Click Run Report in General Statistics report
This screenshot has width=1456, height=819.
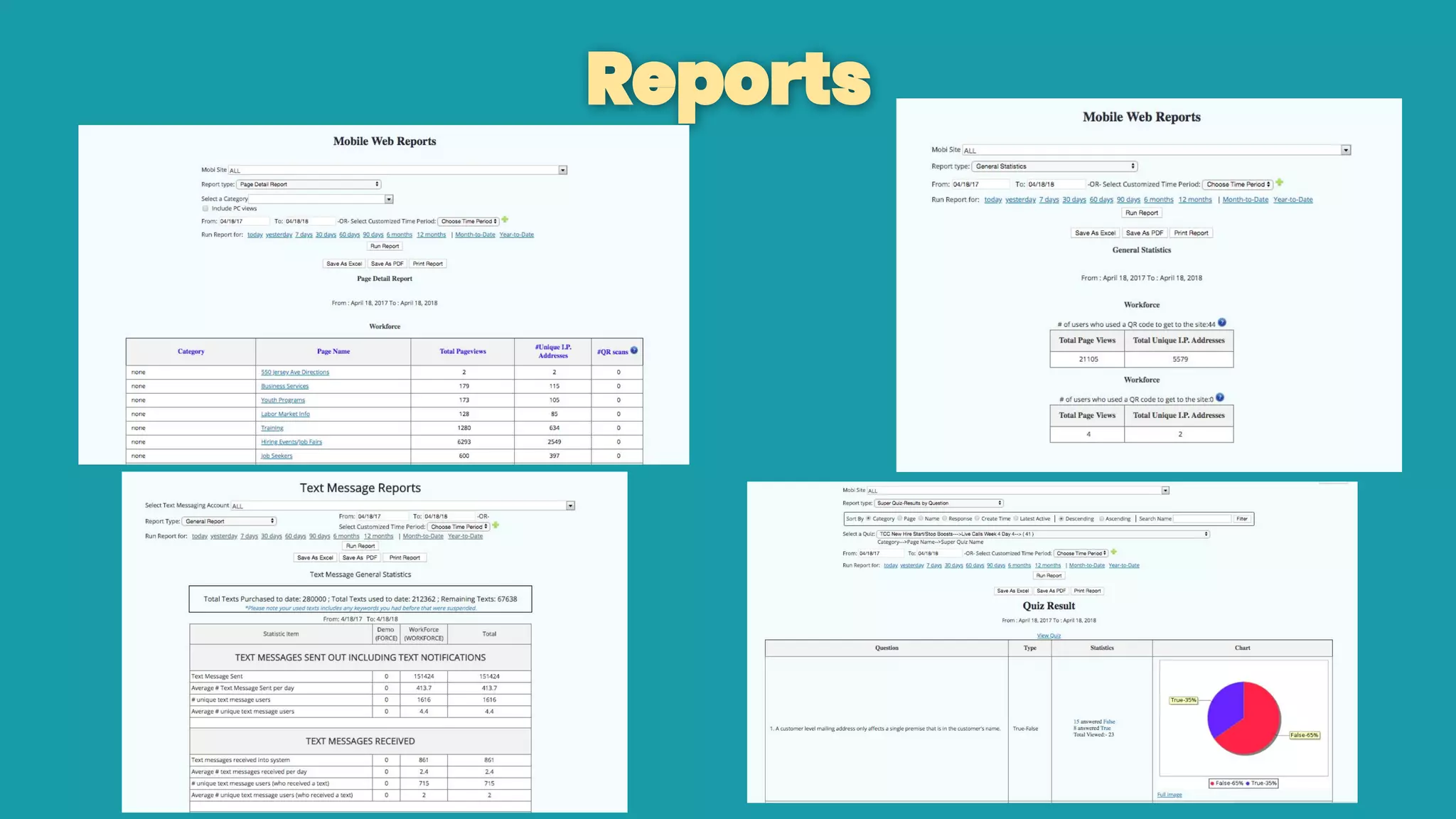1142,213
